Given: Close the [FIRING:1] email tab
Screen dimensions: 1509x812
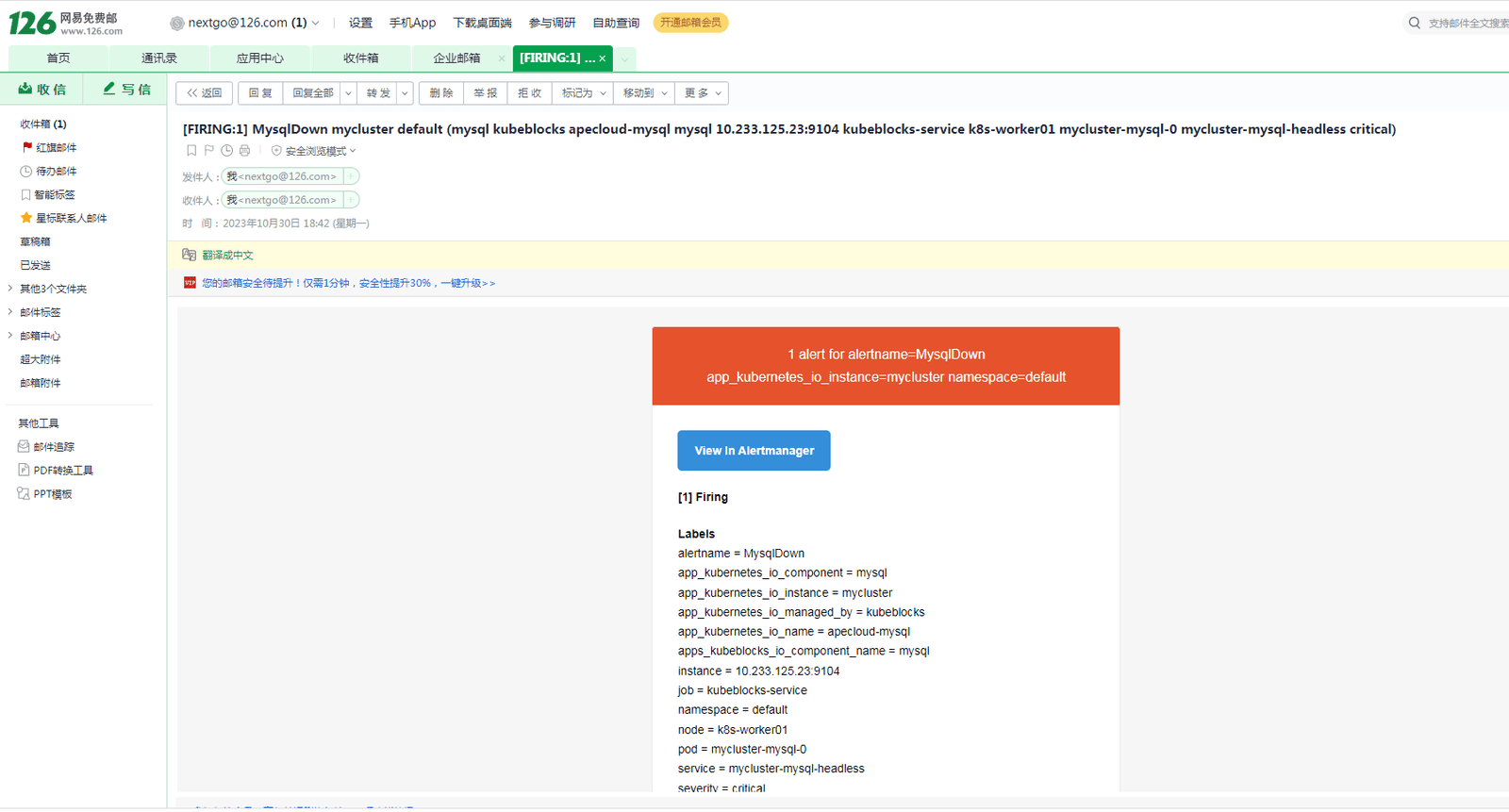Looking at the screenshot, I should click(x=603, y=58).
